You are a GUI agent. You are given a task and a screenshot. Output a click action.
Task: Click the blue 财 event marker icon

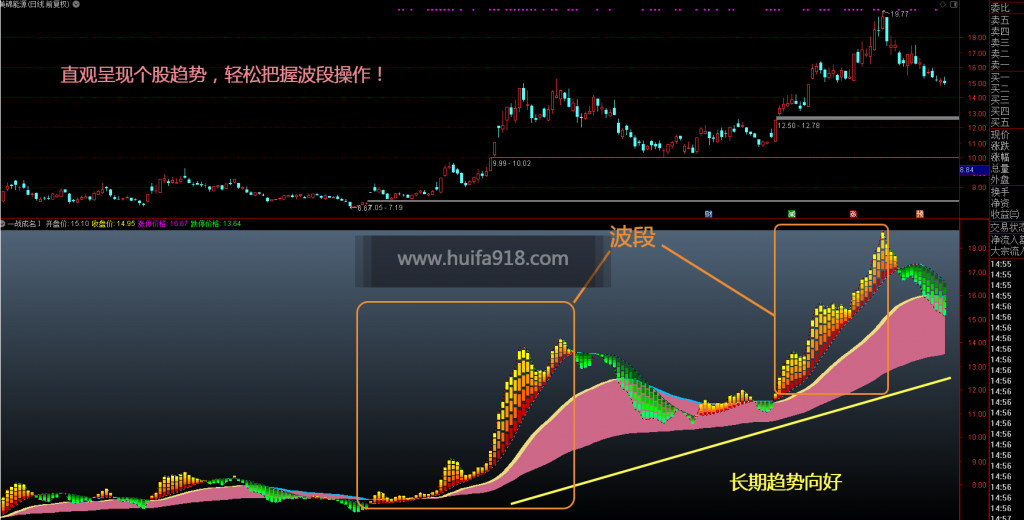pyautogui.click(x=709, y=214)
